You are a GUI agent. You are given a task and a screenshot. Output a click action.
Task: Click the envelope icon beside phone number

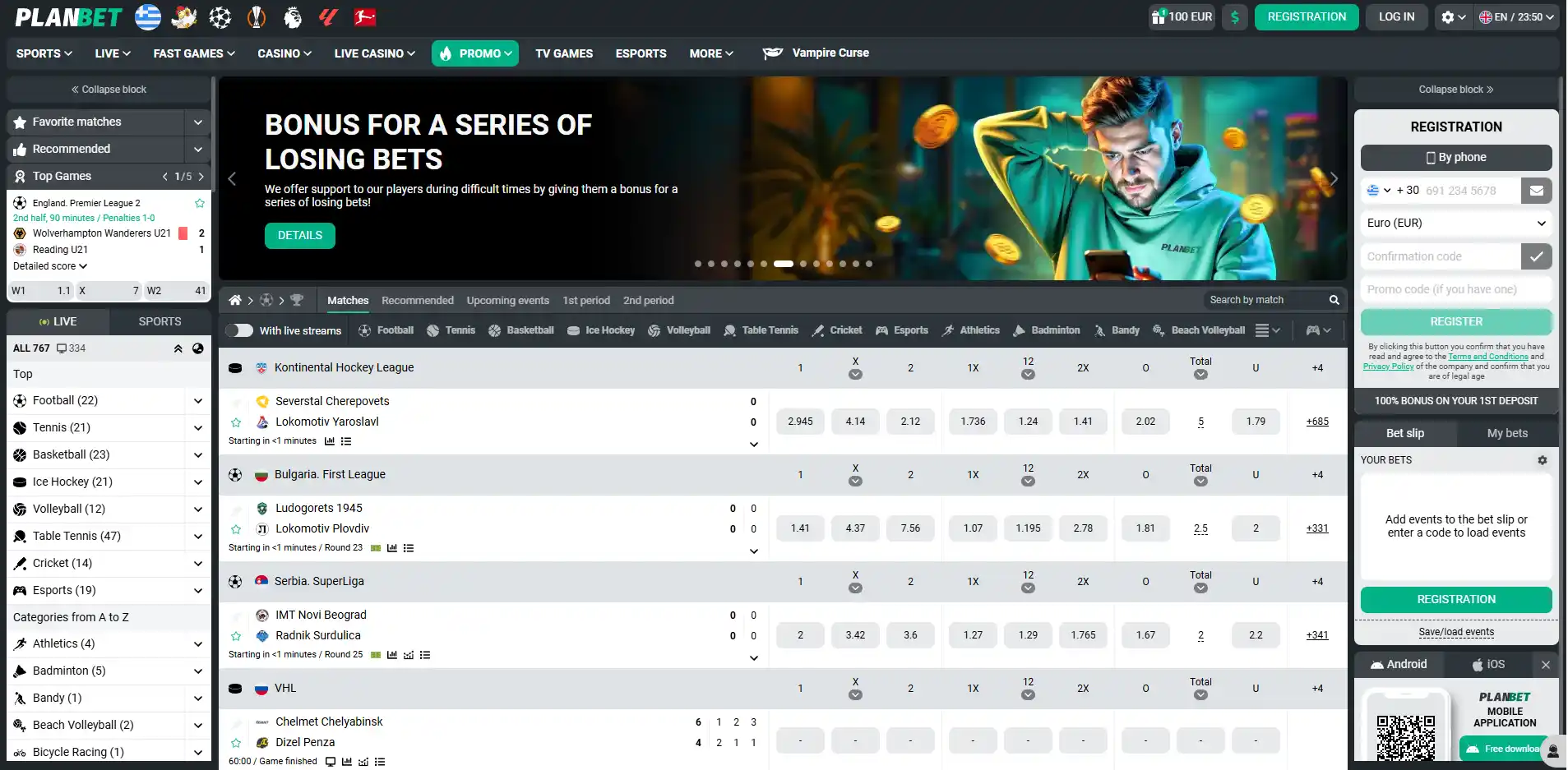[1536, 191]
